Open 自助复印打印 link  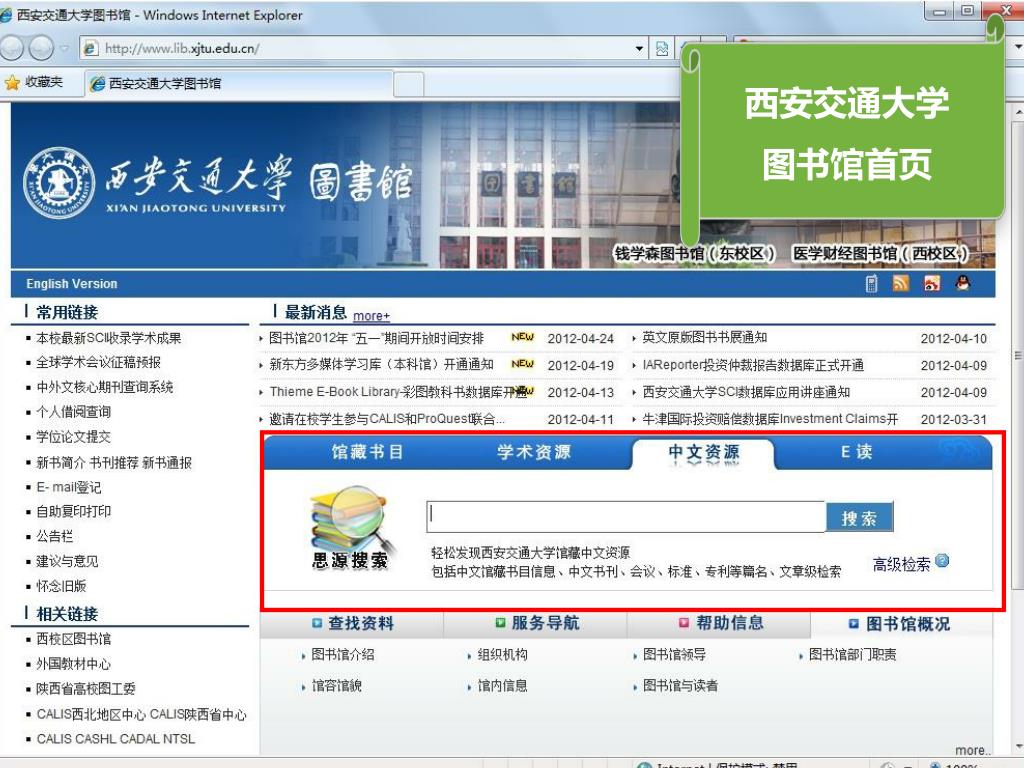pyautogui.click(x=74, y=511)
